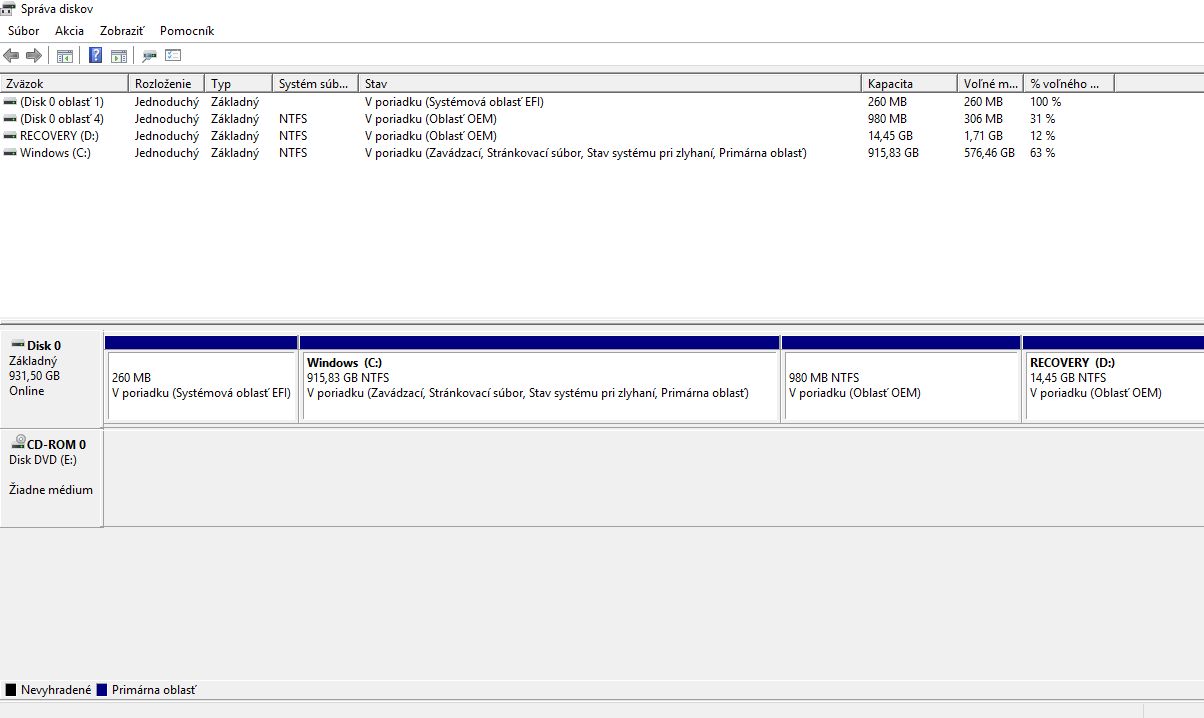The height and width of the screenshot is (718, 1204).
Task: Click the Žiadne médium text under CD-ROM 0
Action: coord(51,490)
